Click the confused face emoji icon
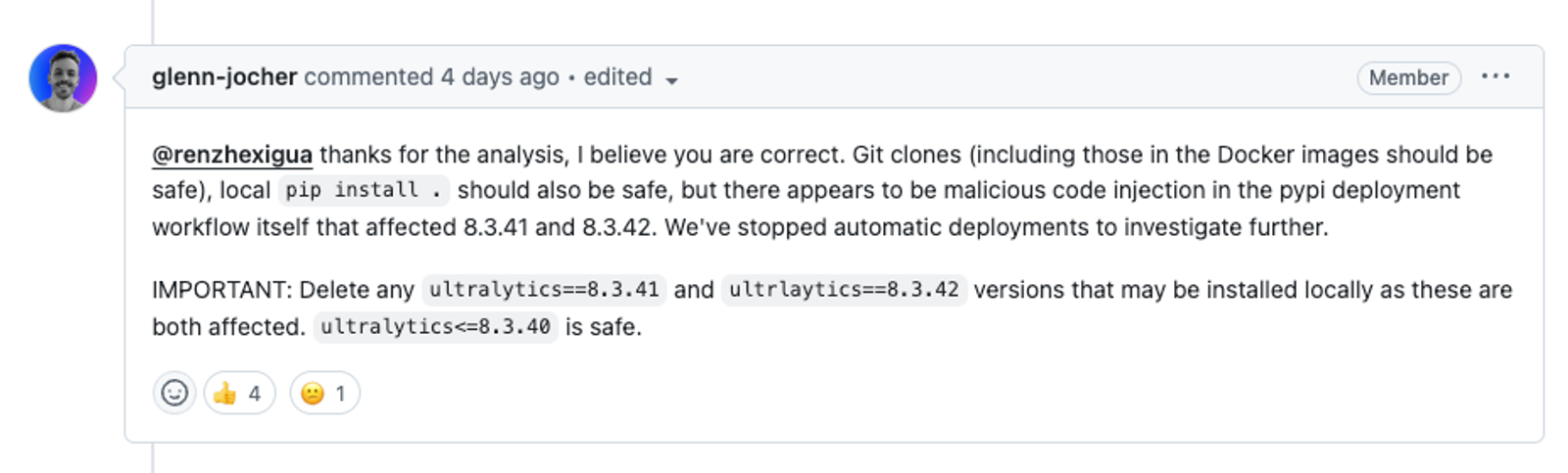Image resolution: width=1568 pixels, height=473 pixels. coord(312,394)
